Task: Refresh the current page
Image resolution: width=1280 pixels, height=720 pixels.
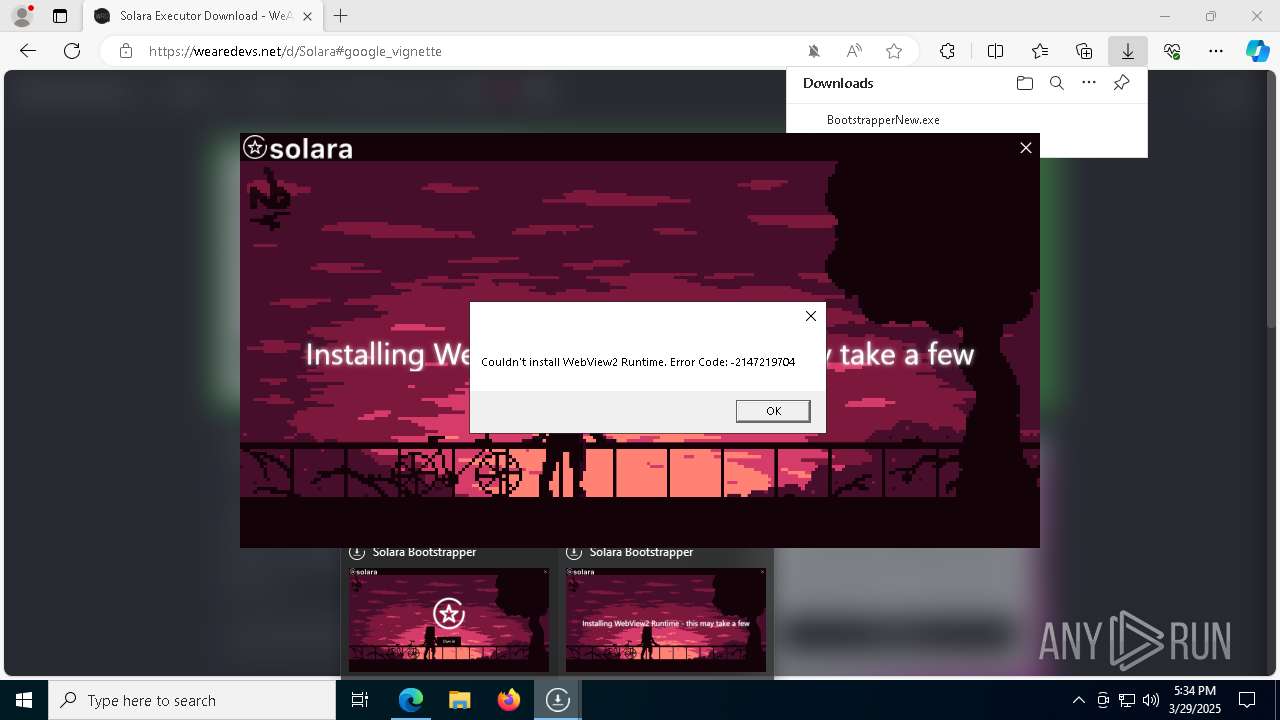Action: point(72,51)
